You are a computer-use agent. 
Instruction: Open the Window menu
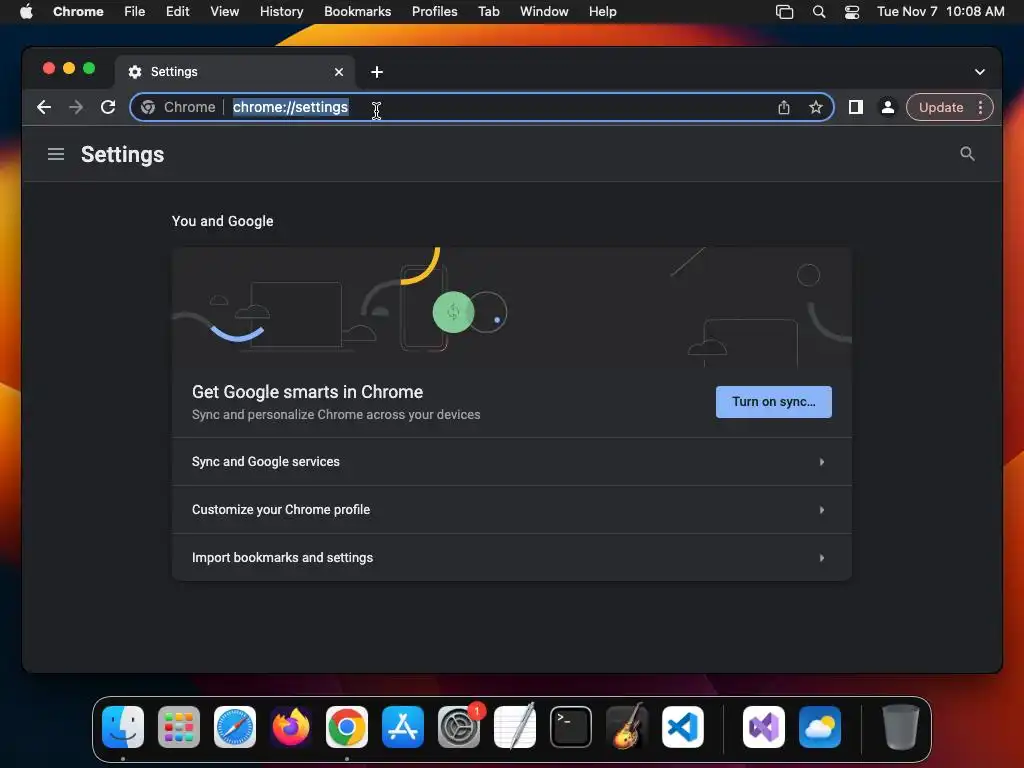click(544, 12)
